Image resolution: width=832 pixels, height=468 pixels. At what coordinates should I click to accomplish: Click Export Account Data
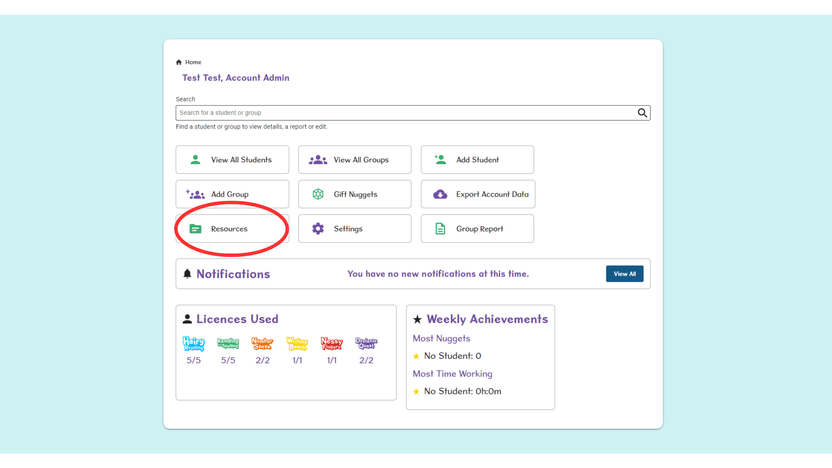[x=478, y=194]
